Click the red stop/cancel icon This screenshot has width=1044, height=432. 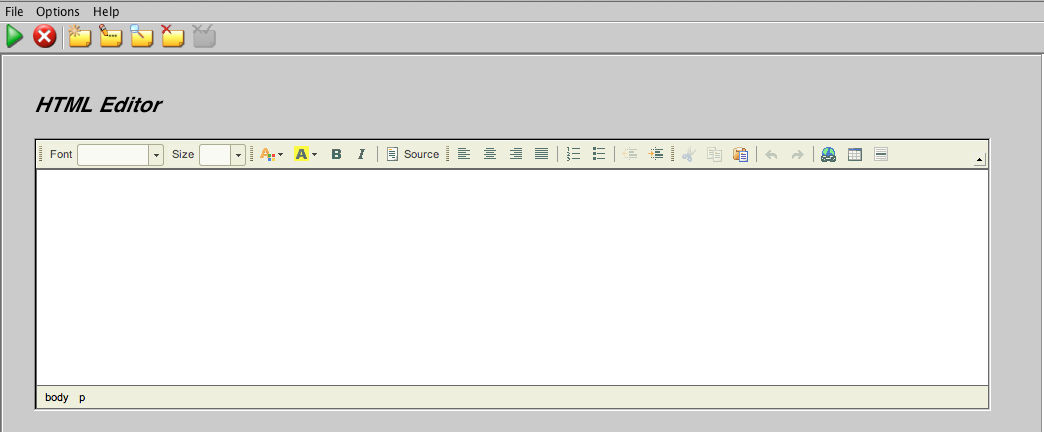coord(45,36)
